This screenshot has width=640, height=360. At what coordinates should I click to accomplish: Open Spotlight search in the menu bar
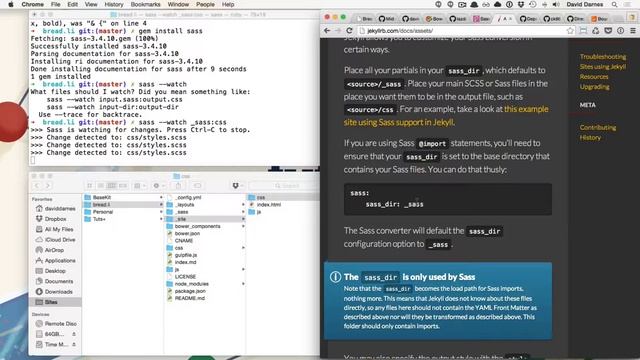[614, 4]
